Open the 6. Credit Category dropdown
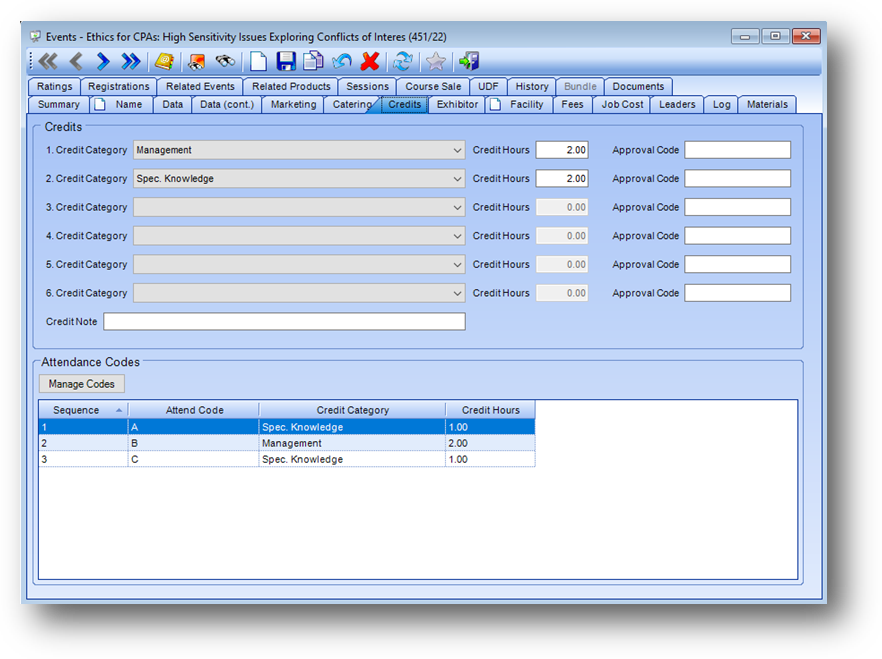 coord(457,293)
